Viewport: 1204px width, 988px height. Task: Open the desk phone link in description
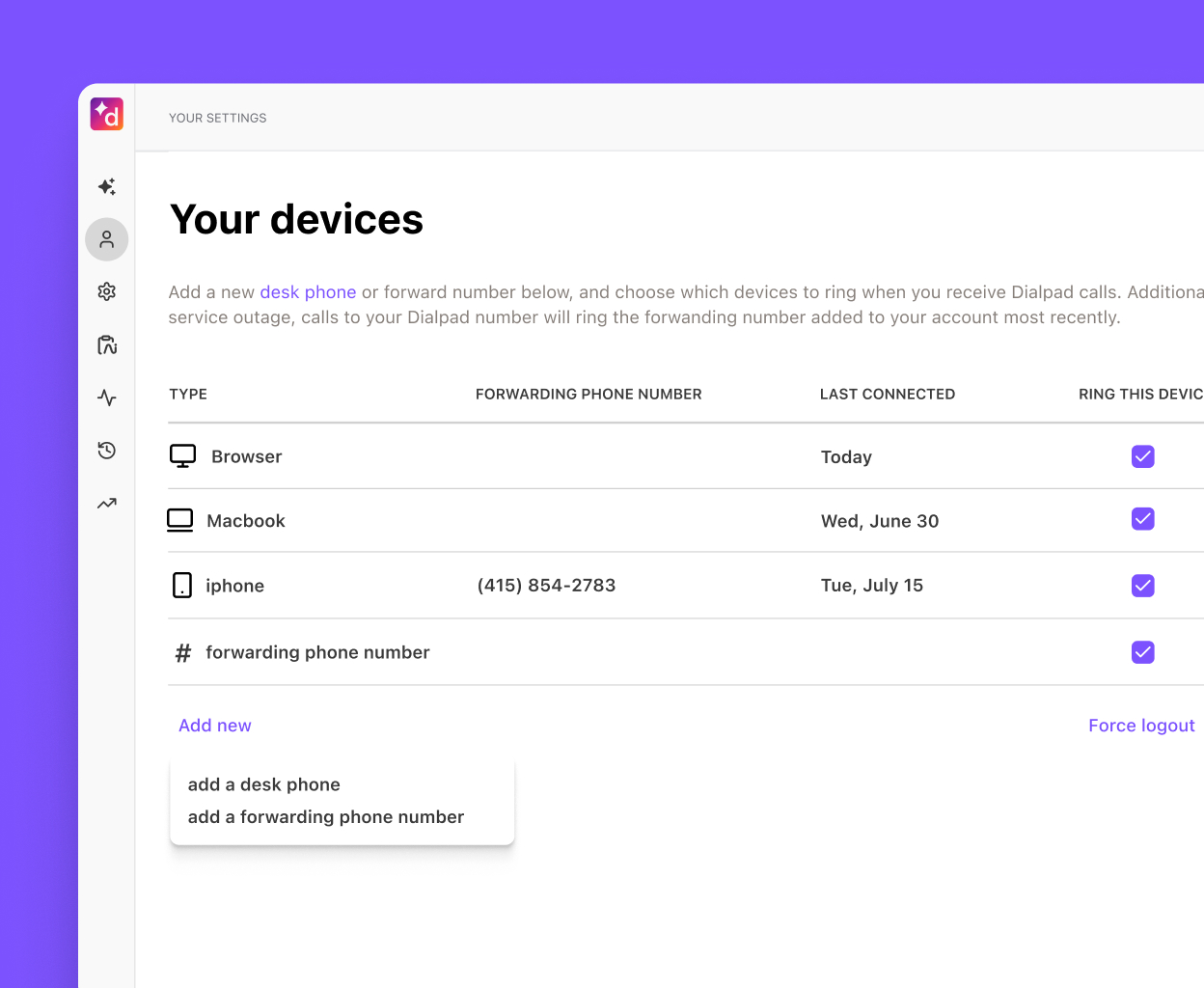tap(308, 291)
